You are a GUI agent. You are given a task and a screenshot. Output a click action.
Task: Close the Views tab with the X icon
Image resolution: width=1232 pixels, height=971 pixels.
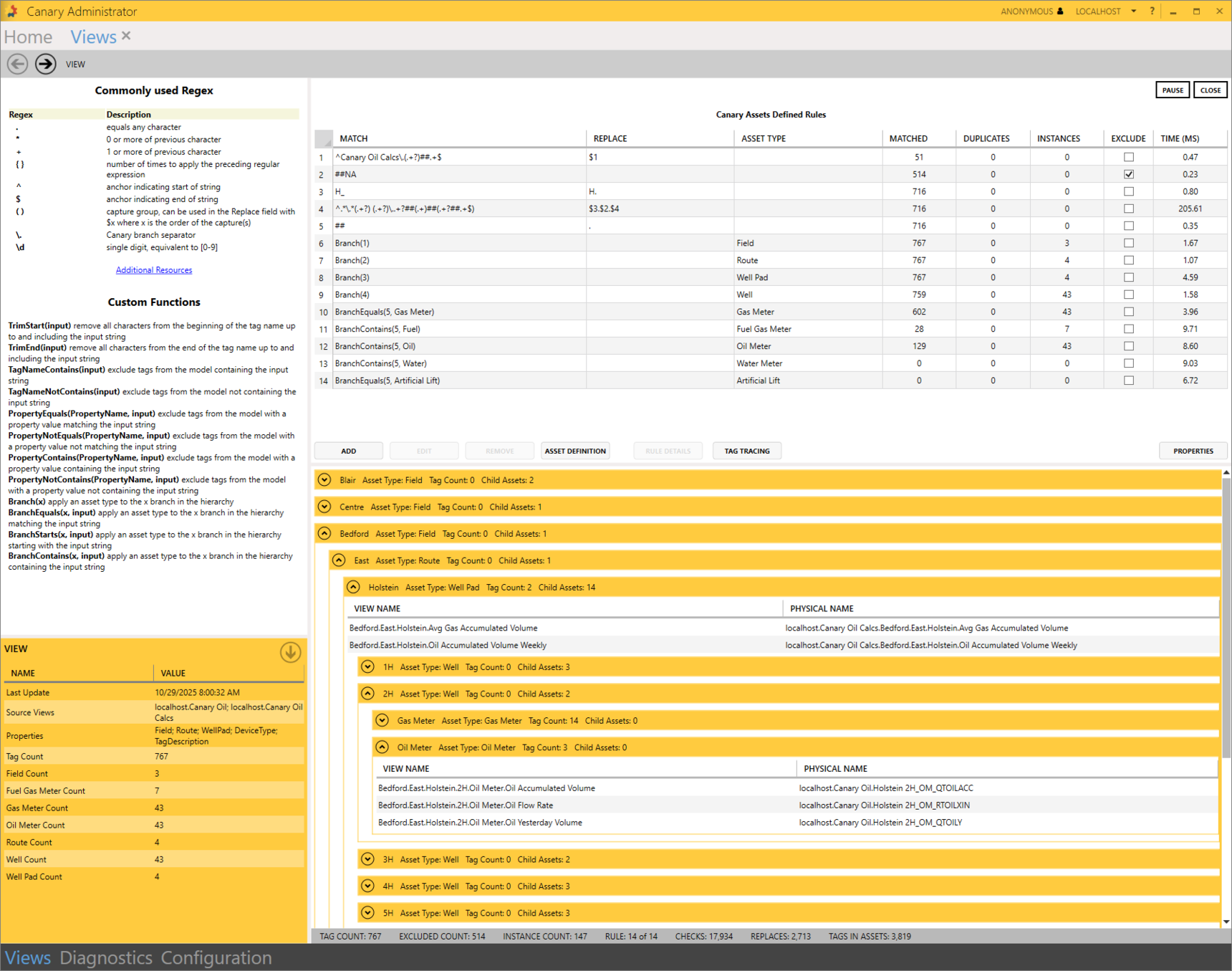click(x=127, y=36)
